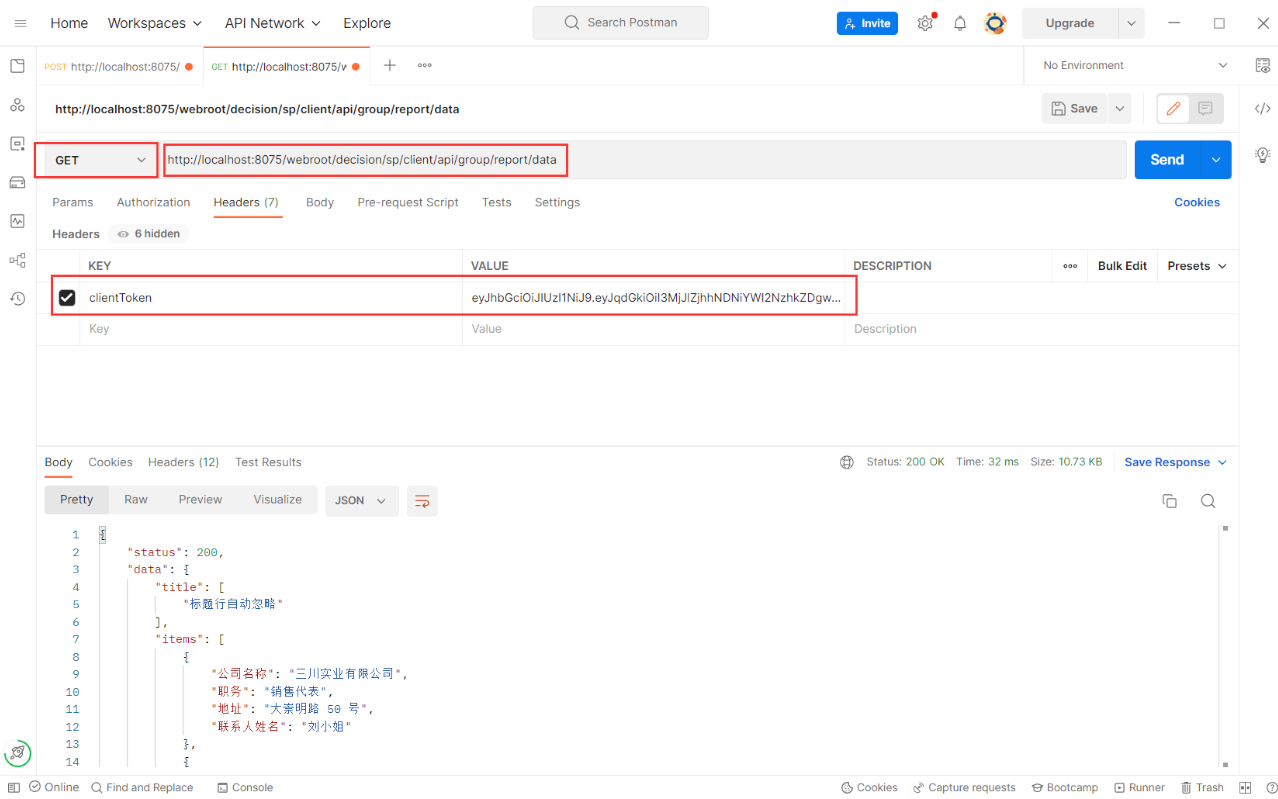The height and width of the screenshot is (799, 1278).
Task: Open the request Body tab
Action: coord(320,202)
